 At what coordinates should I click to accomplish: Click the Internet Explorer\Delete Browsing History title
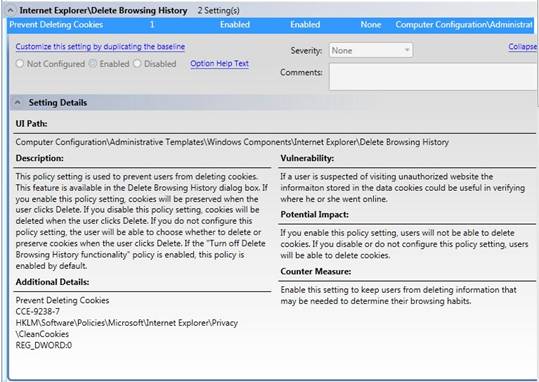pyautogui.click(x=103, y=11)
